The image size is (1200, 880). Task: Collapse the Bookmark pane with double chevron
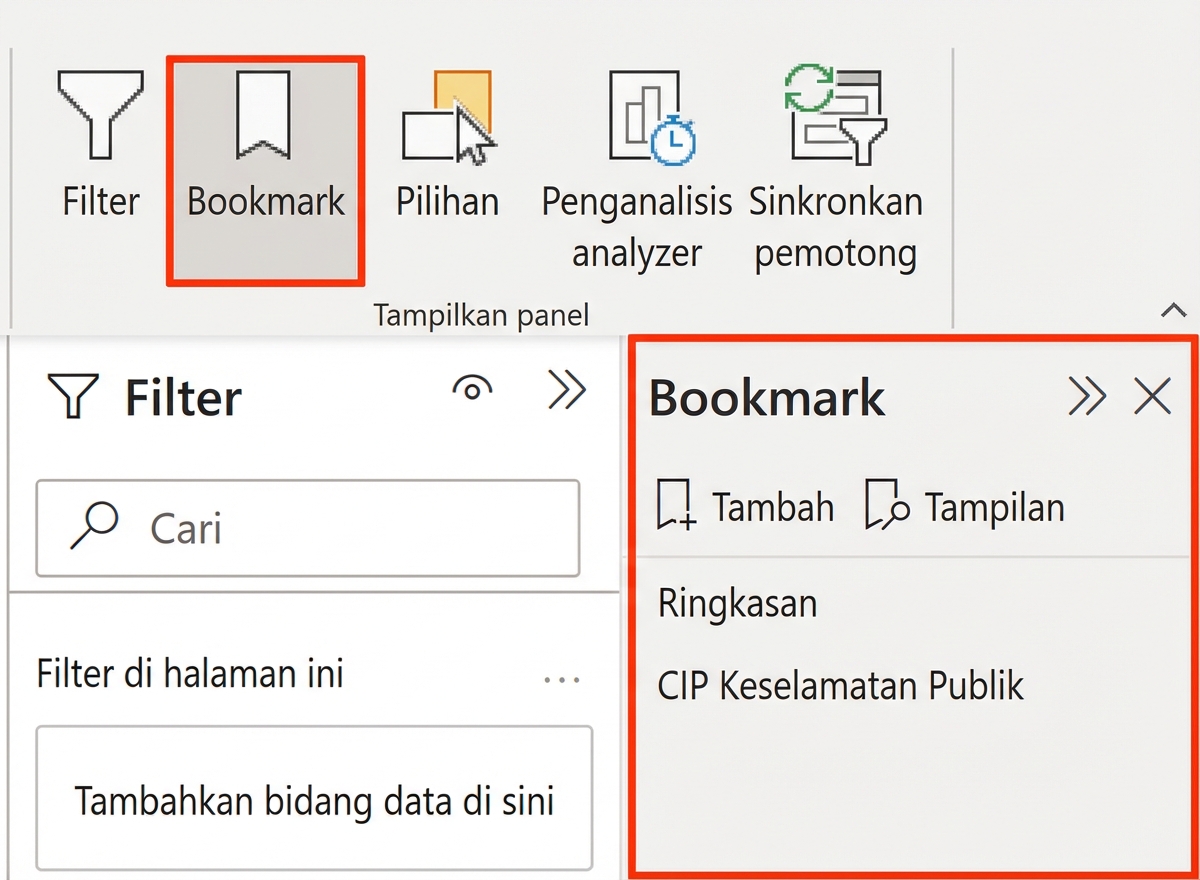pyautogui.click(x=1087, y=396)
